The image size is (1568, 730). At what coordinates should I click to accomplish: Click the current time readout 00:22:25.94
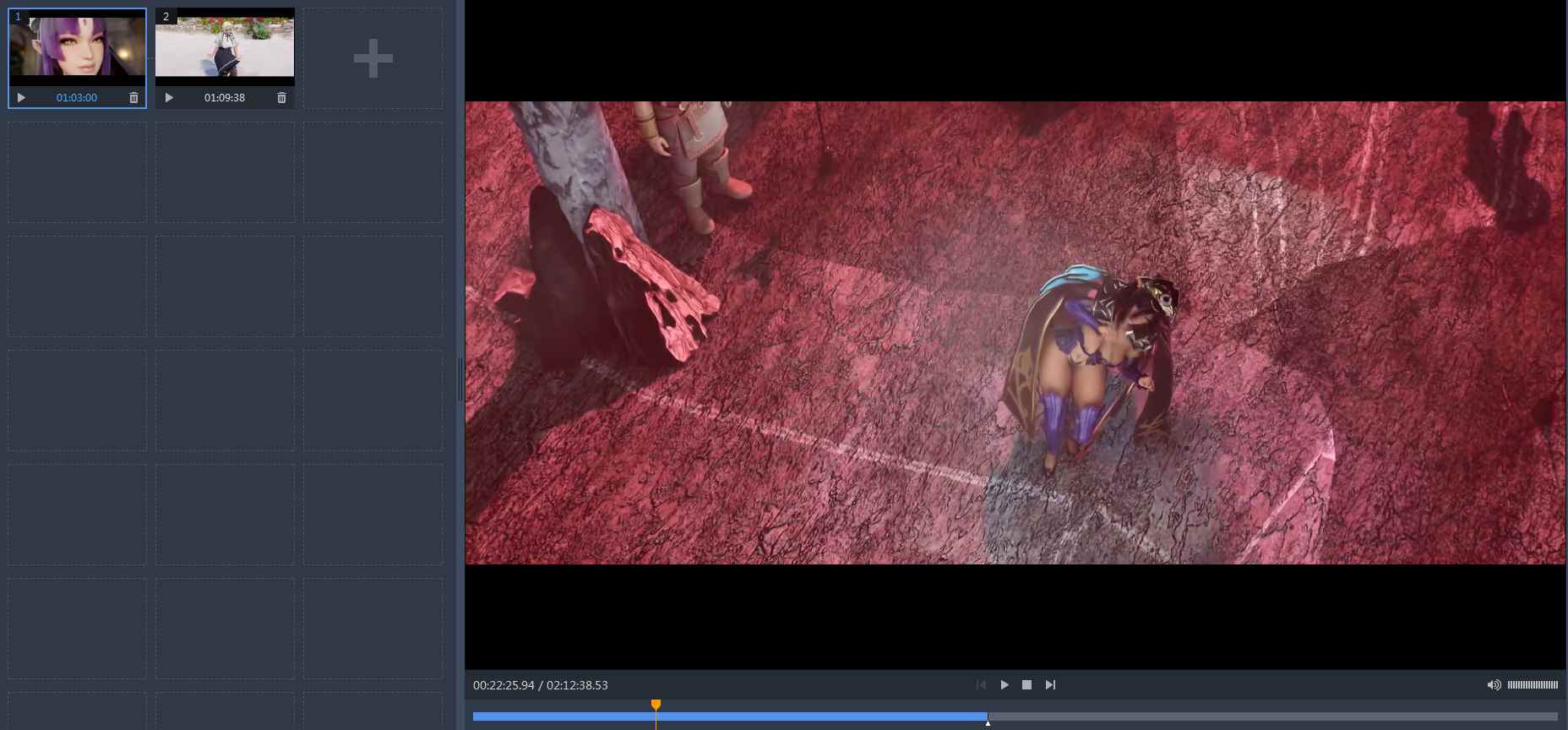[504, 685]
